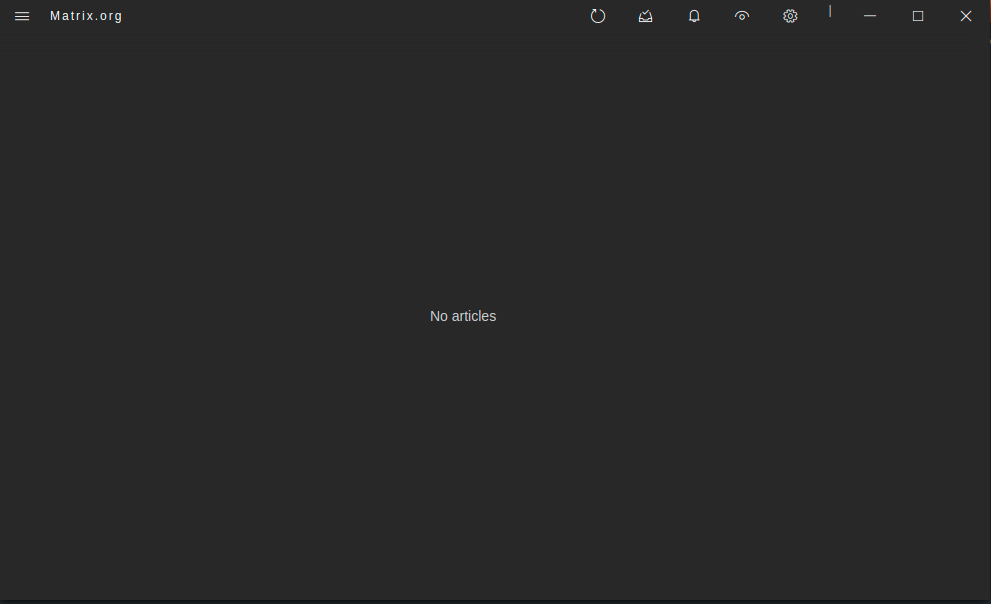Refresh the Matrix.org feed
This screenshot has width=991, height=604.
[x=598, y=16]
